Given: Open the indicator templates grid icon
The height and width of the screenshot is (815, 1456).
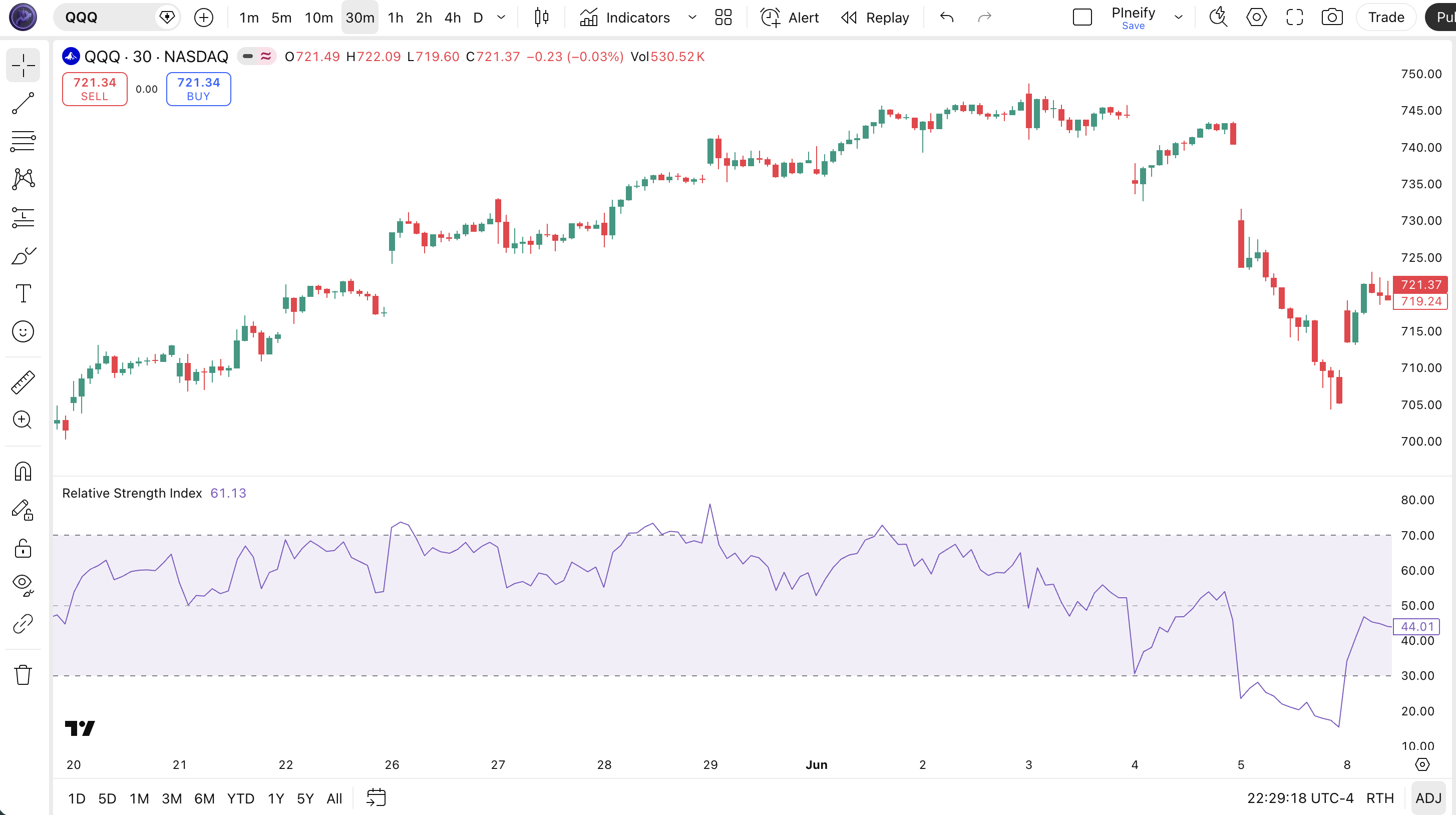Looking at the screenshot, I should (723, 18).
